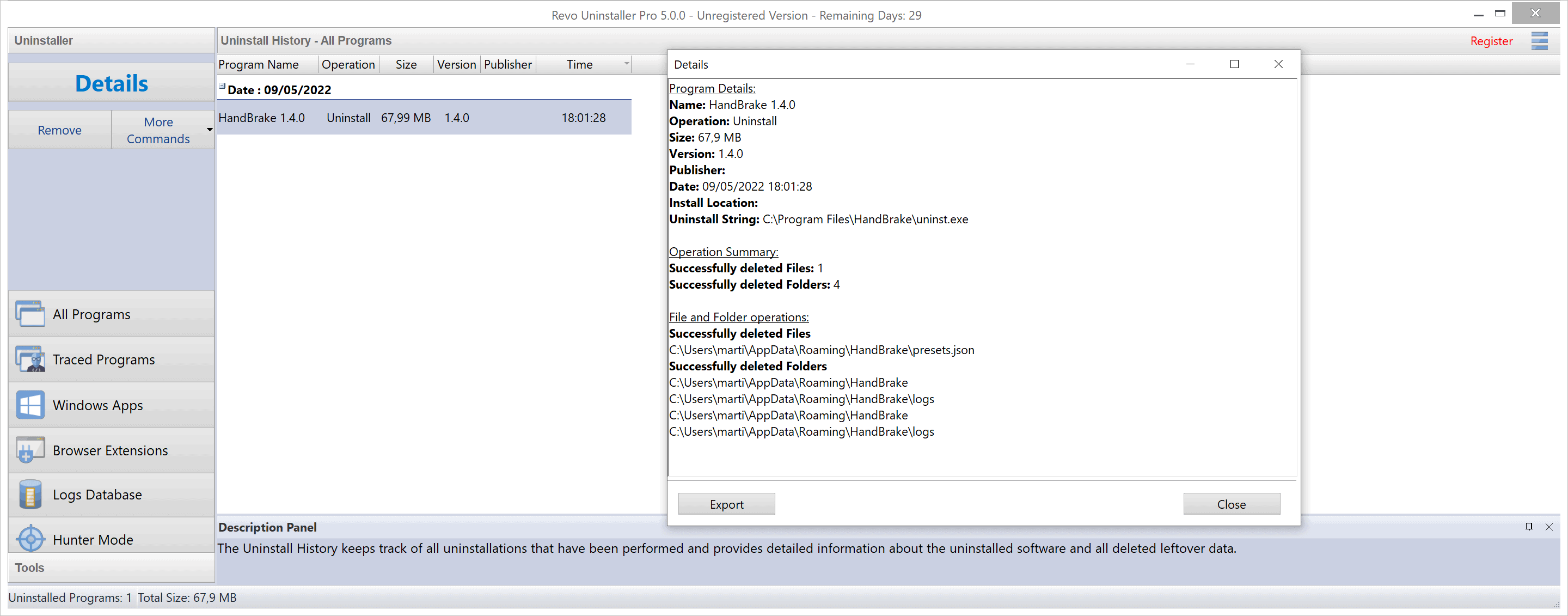The height and width of the screenshot is (616, 1568).
Task: Open the Logs Database icon
Action: coord(31,494)
